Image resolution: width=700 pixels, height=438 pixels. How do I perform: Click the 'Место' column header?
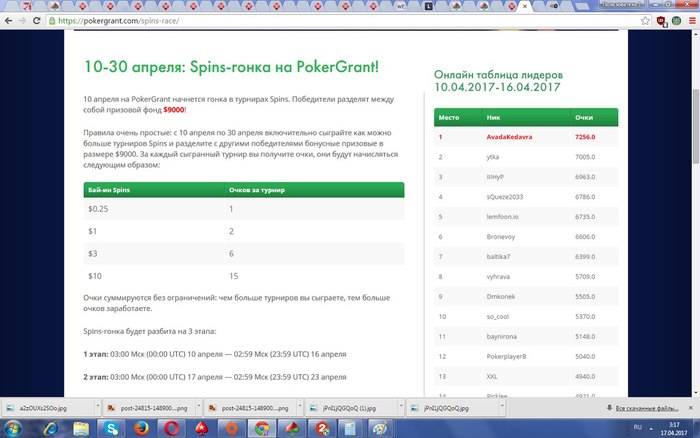click(x=449, y=117)
